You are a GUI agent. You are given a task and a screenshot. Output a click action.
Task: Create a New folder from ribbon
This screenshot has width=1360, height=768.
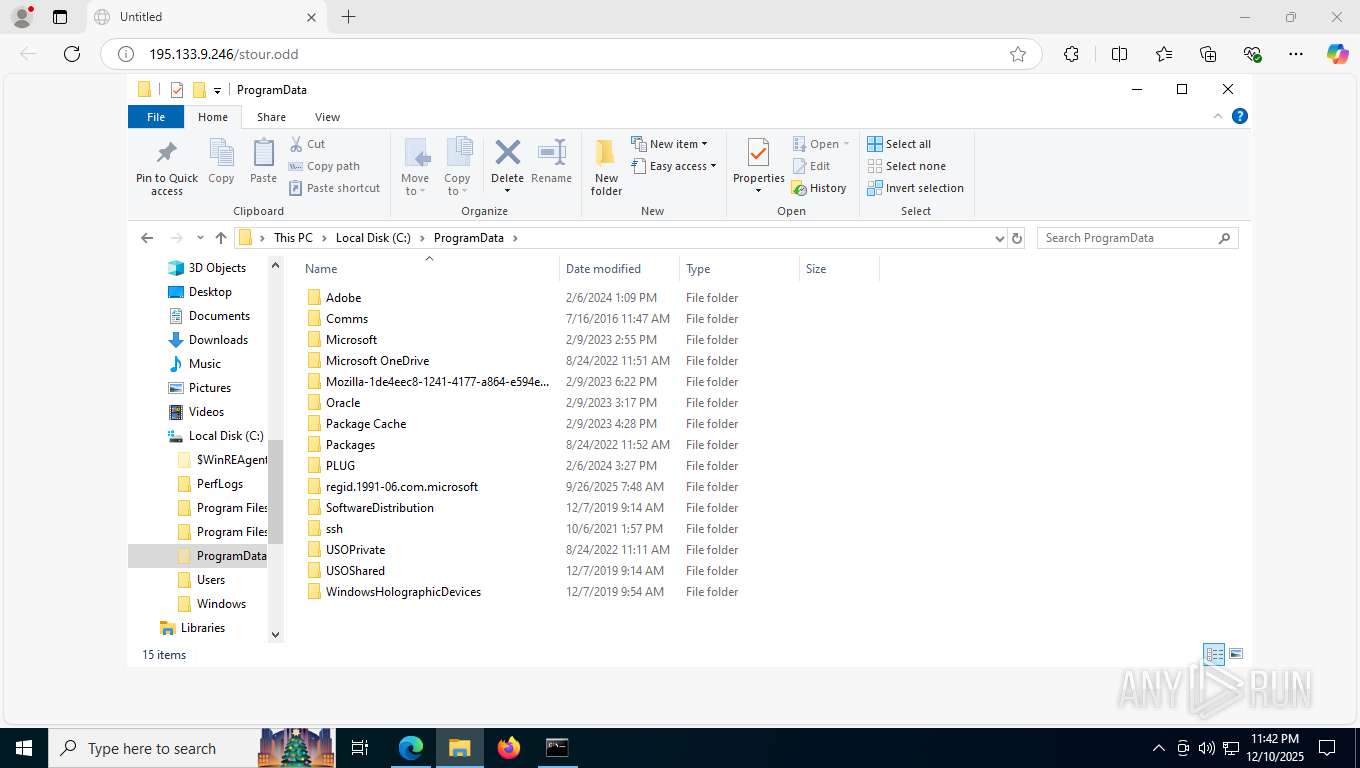pyautogui.click(x=606, y=167)
